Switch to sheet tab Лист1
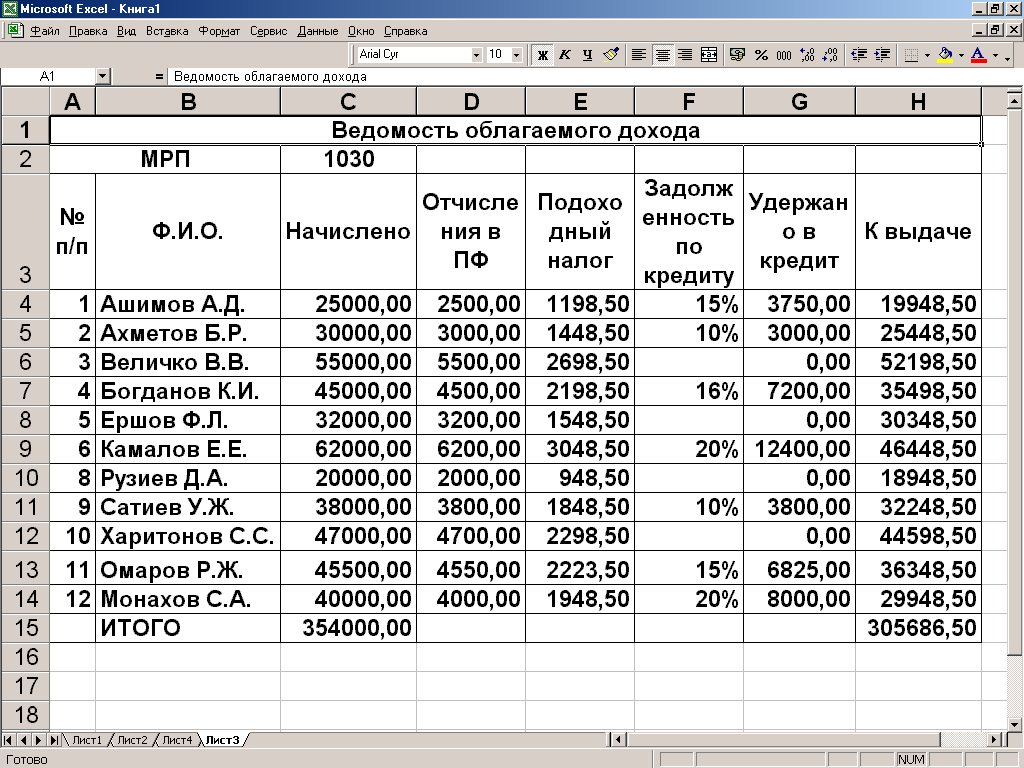Screen dimensions: 1024x768 click(x=87, y=740)
